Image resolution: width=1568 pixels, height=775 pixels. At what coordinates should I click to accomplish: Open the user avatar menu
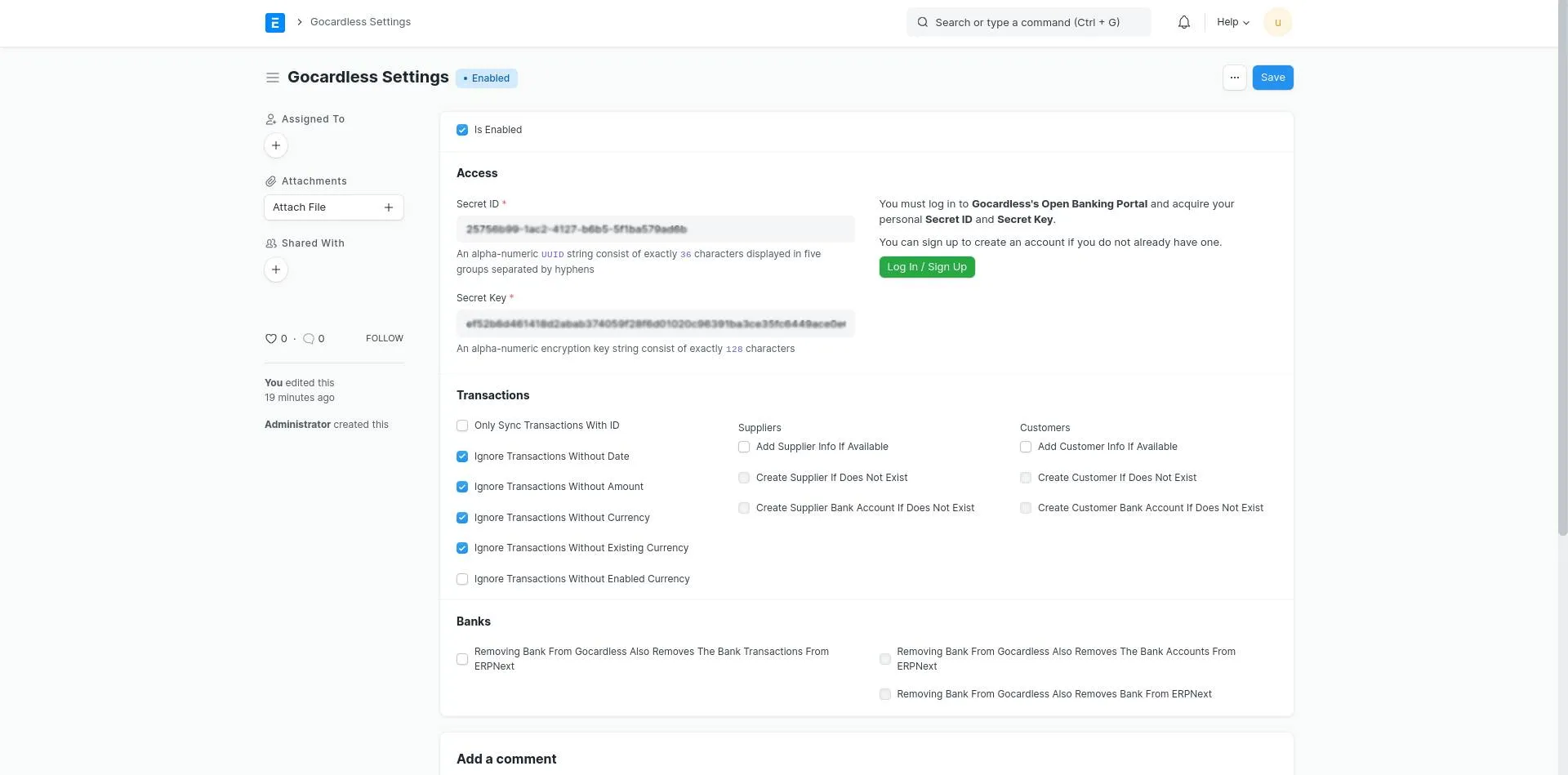(1277, 23)
